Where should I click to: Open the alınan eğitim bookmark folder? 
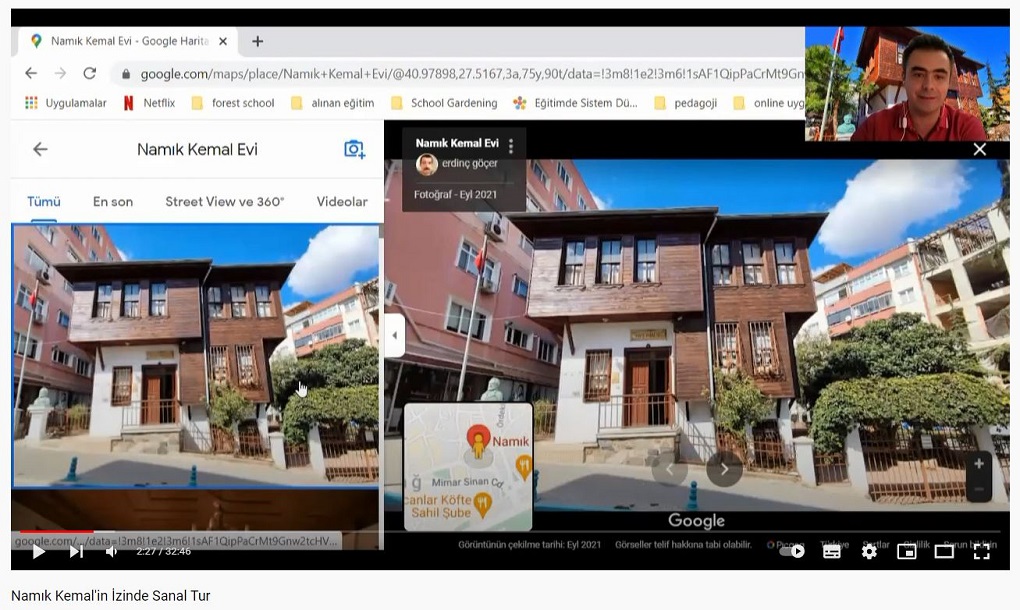(332, 103)
